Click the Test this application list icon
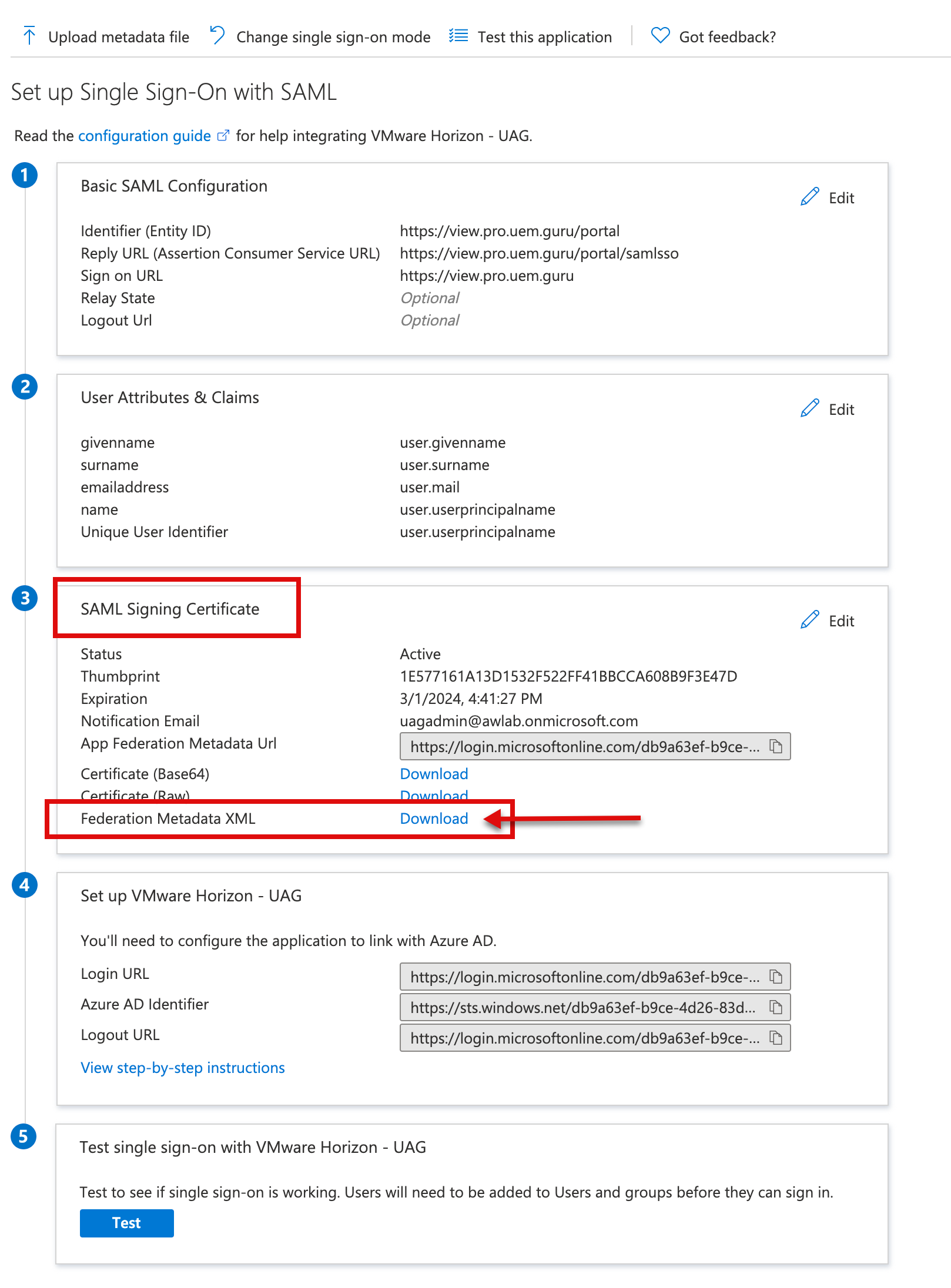Screen dimensions: 951x1288 458,36
